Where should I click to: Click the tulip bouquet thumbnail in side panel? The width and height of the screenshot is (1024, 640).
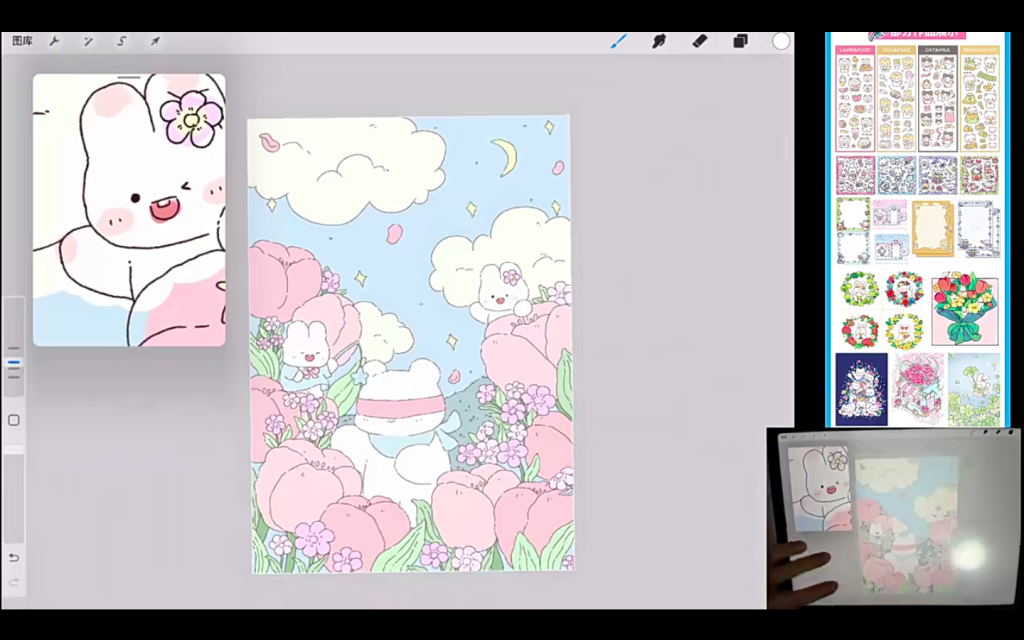(964, 309)
